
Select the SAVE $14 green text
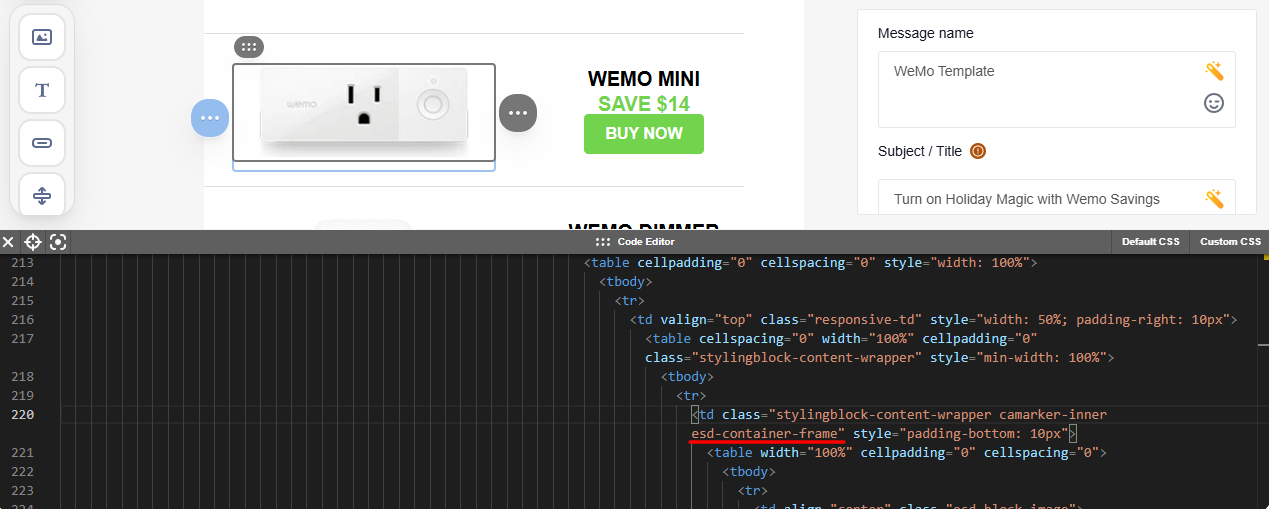pos(644,104)
